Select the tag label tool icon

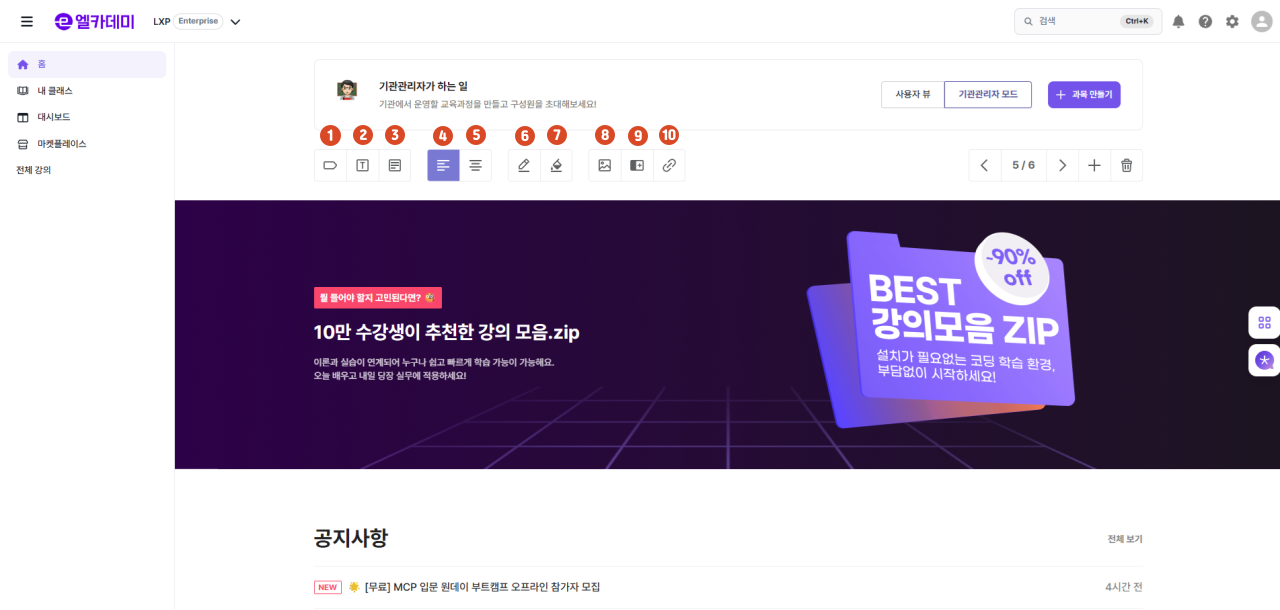pos(330,165)
